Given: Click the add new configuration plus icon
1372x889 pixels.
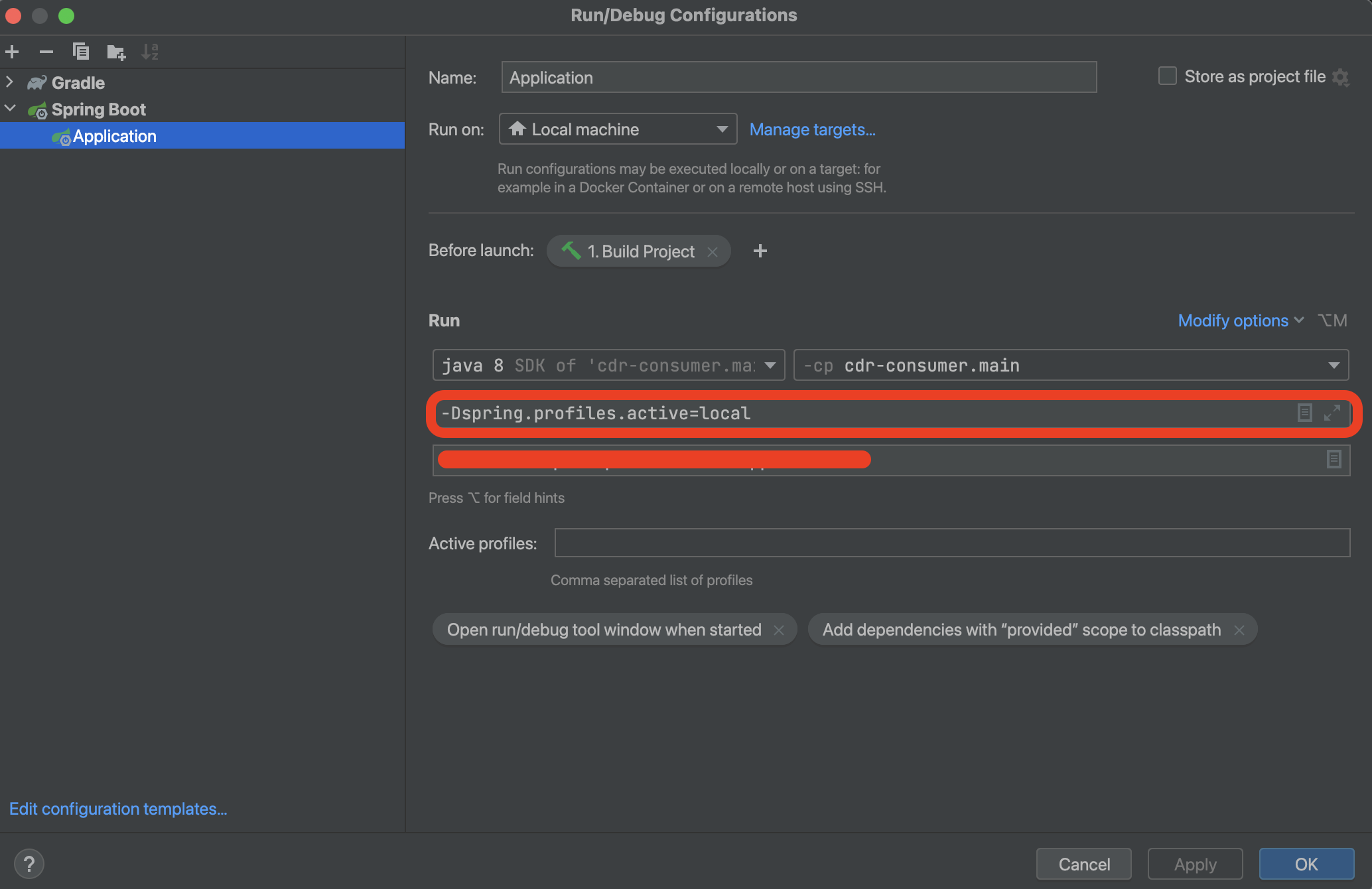Looking at the screenshot, I should coord(12,52).
